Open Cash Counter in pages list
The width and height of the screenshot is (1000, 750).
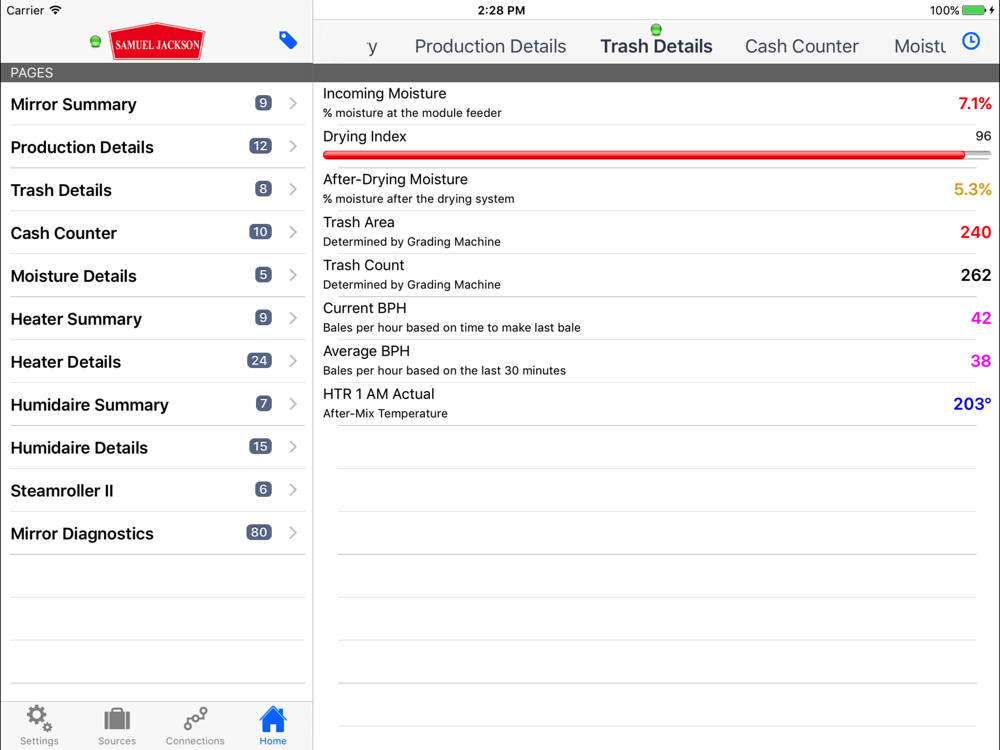click(157, 233)
